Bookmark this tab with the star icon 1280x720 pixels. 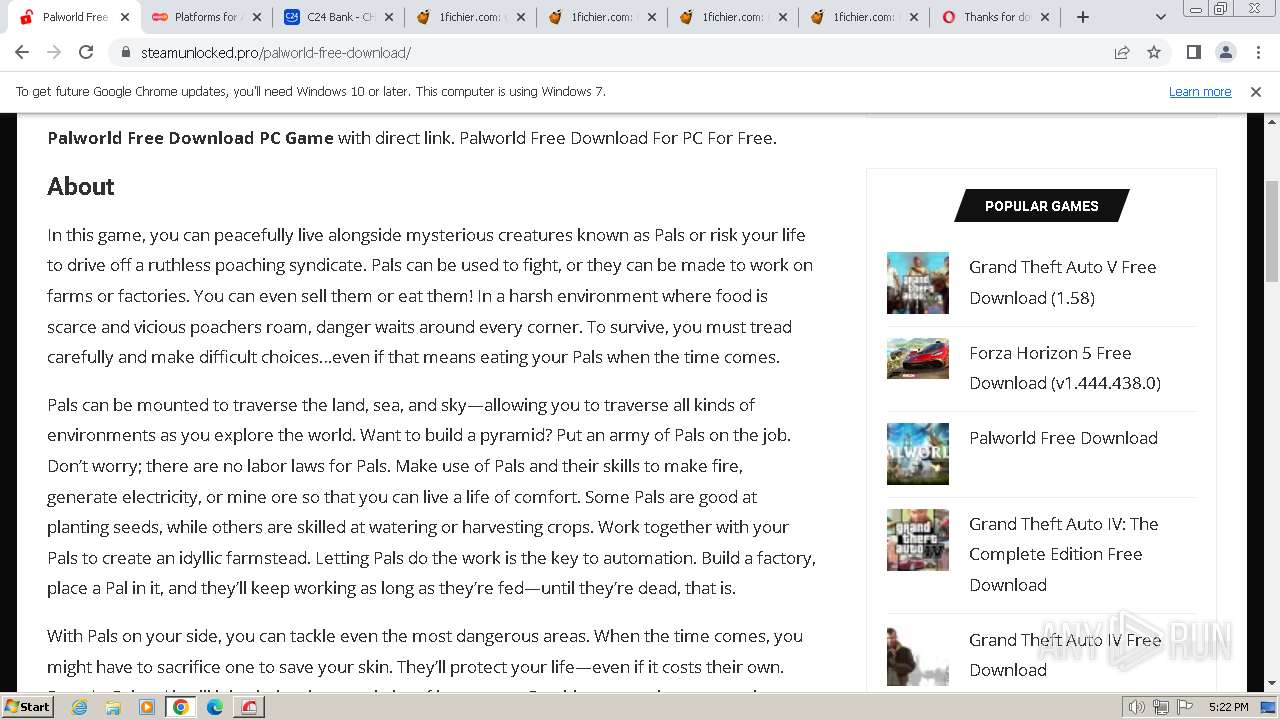pyautogui.click(x=1154, y=53)
